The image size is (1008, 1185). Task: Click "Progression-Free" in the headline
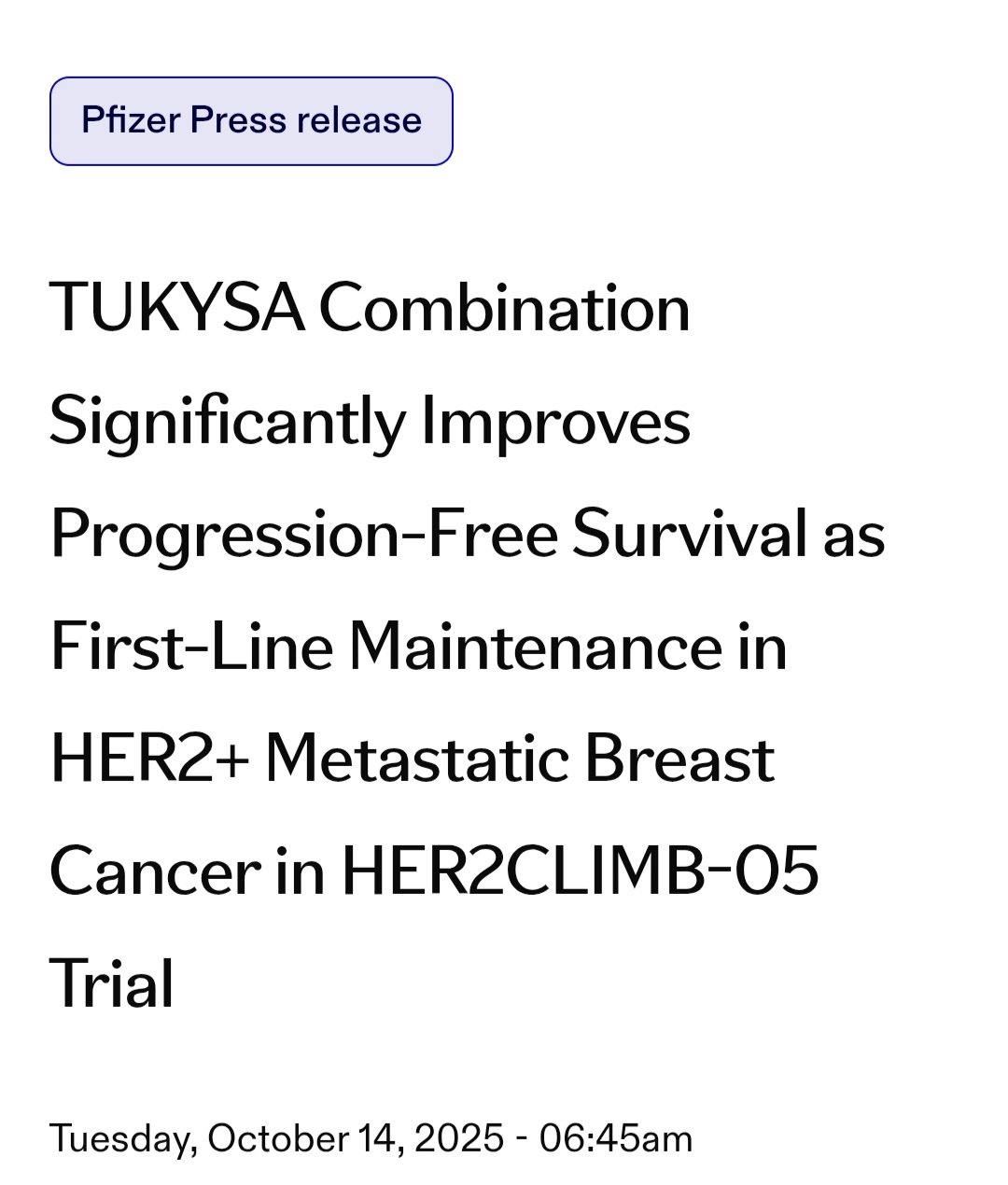coord(303,534)
